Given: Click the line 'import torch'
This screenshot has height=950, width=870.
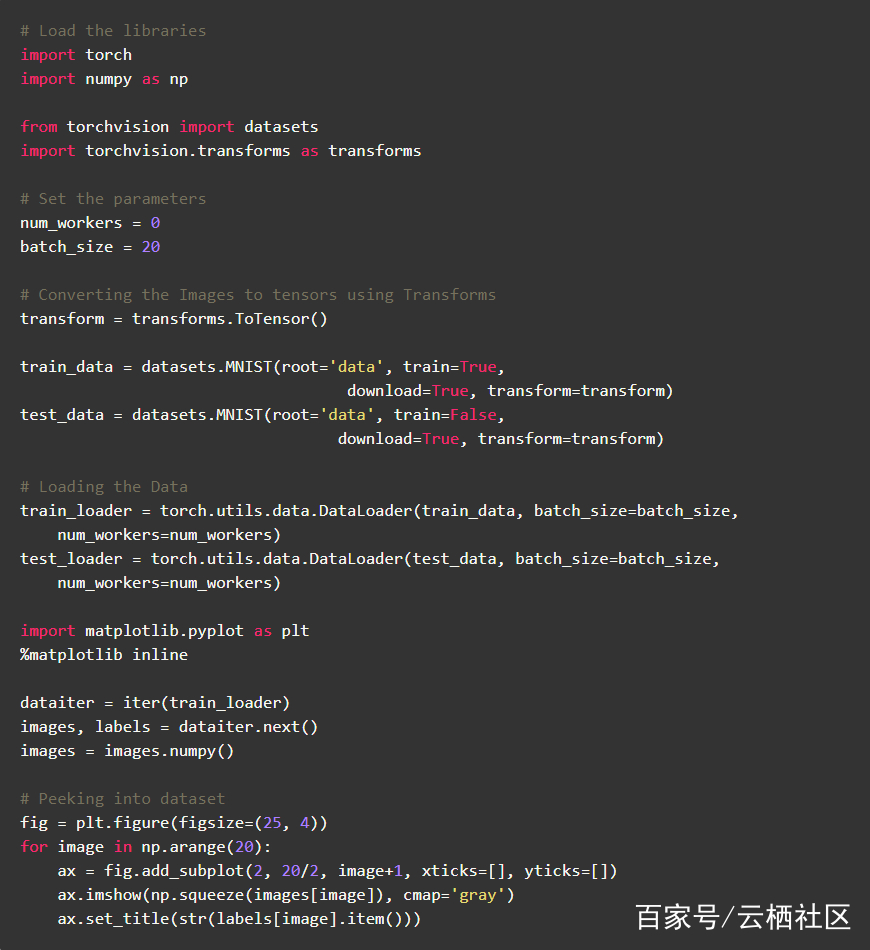Looking at the screenshot, I should coord(76,55).
